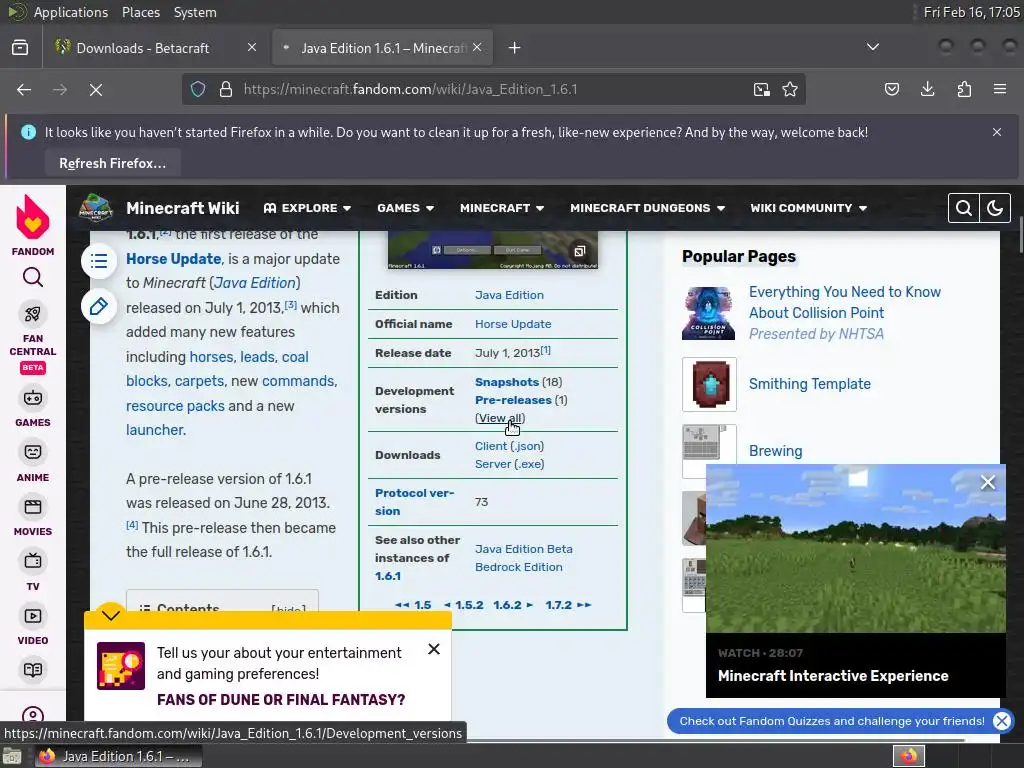Open the Firefox downloads panel
The image size is (1024, 768).
927,89
